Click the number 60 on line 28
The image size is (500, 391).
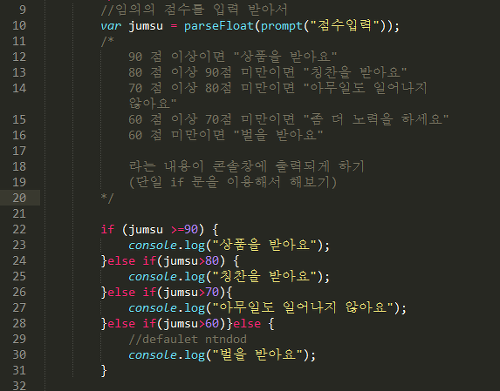(212, 323)
